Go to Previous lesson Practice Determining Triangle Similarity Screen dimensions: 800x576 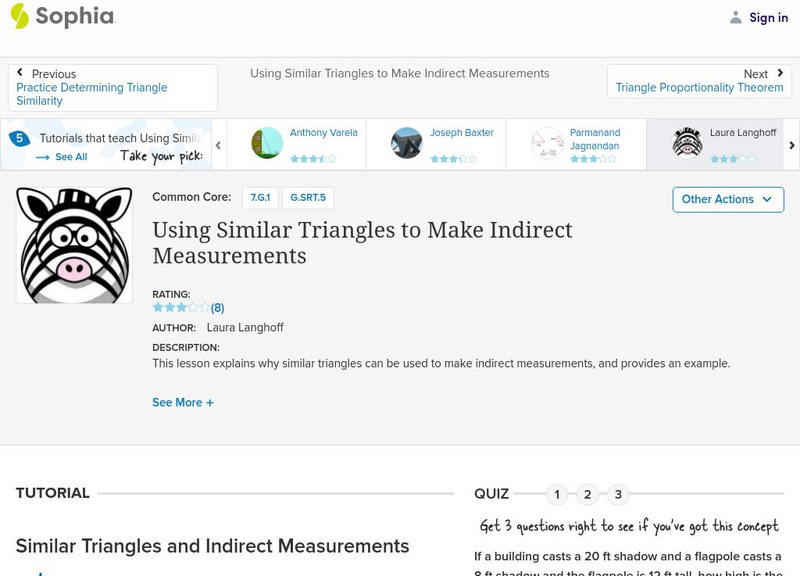[112, 88]
